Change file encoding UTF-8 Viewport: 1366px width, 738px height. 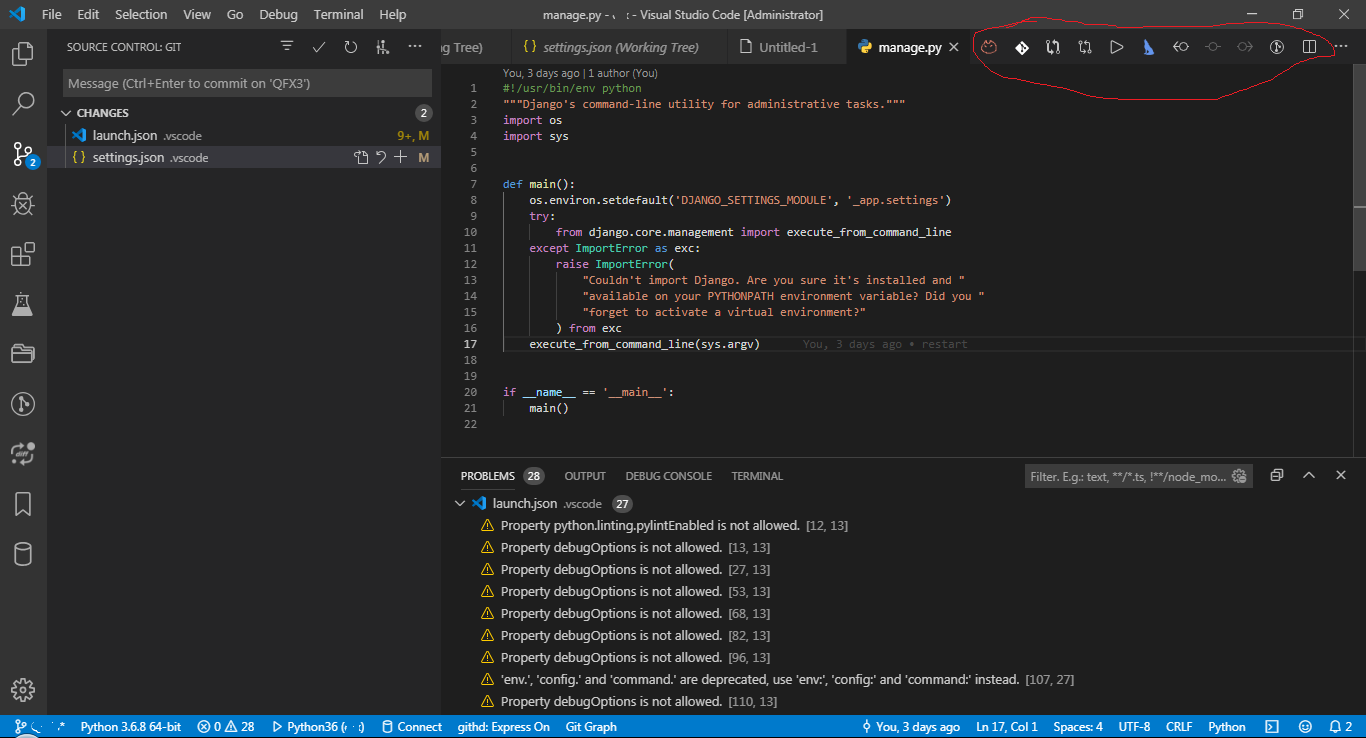point(1134,727)
